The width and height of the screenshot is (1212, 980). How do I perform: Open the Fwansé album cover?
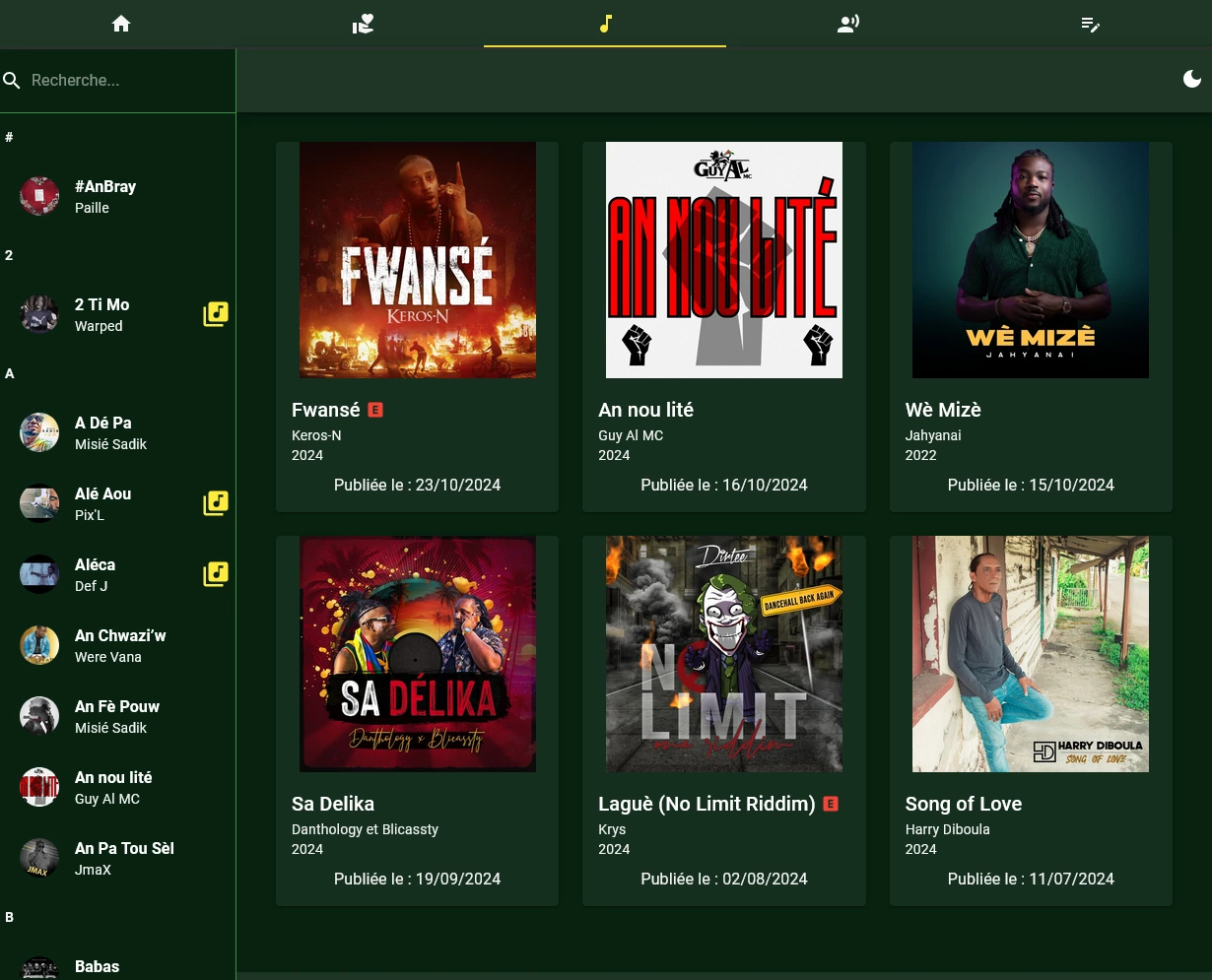tap(418, 260)
